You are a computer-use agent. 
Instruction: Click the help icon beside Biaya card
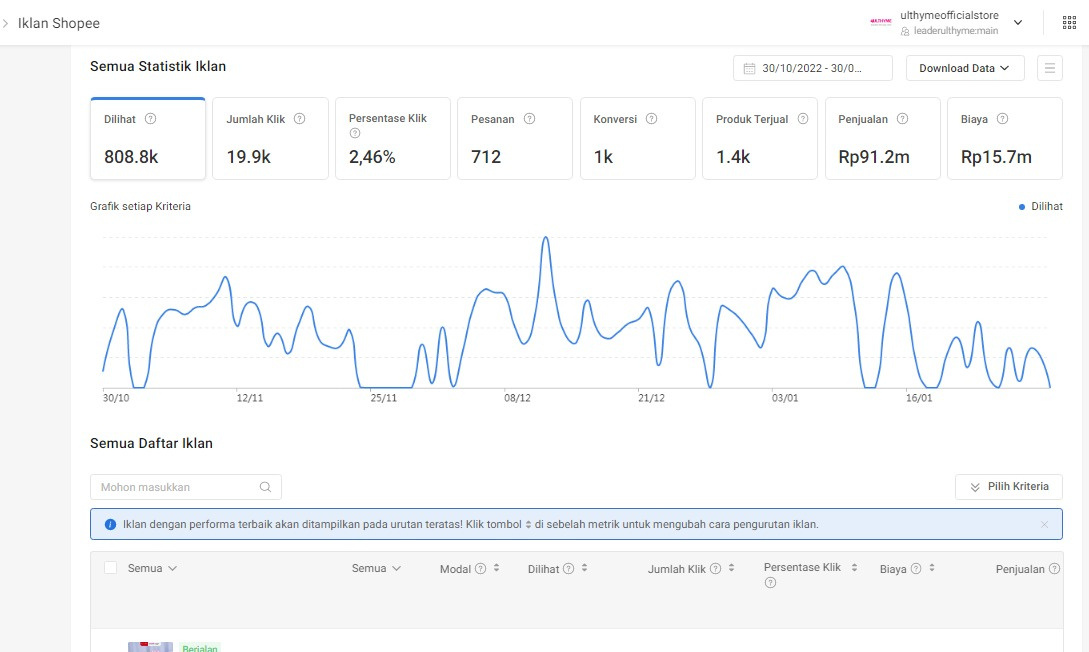[x=1002, y=119]
